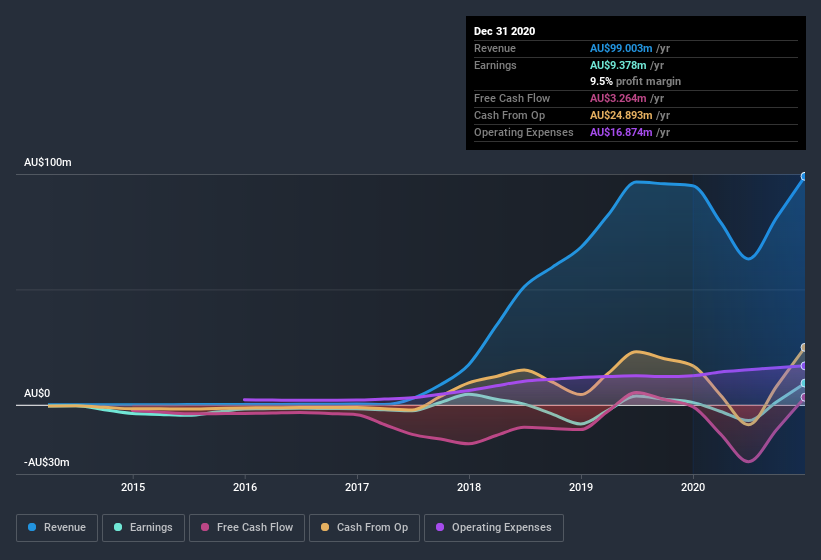This screenshot has height=560, width=821.
Task: Click the AU$0 y-axis label
Action: click(37, 393)
